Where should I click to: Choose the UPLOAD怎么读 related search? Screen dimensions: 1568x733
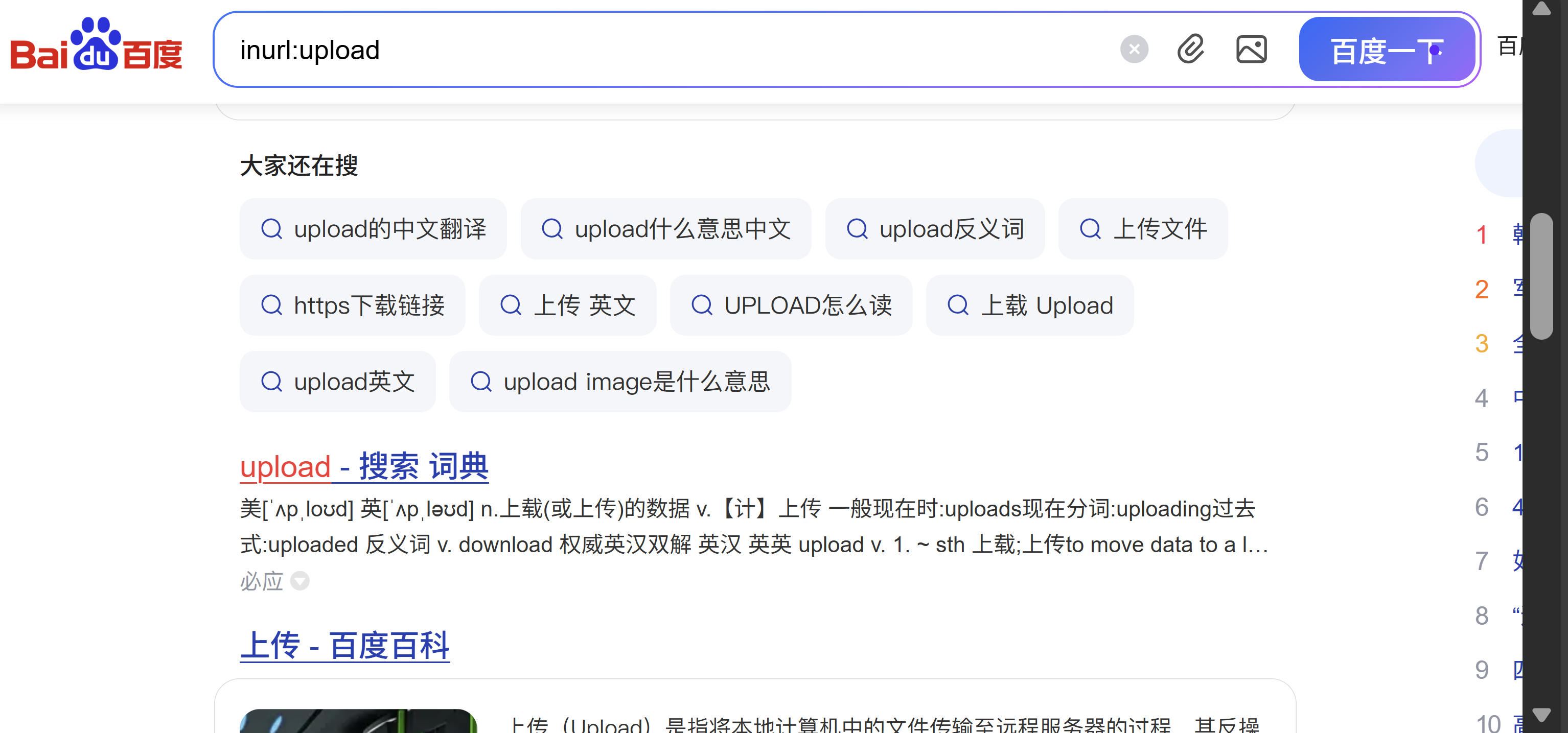pos(790,305)
